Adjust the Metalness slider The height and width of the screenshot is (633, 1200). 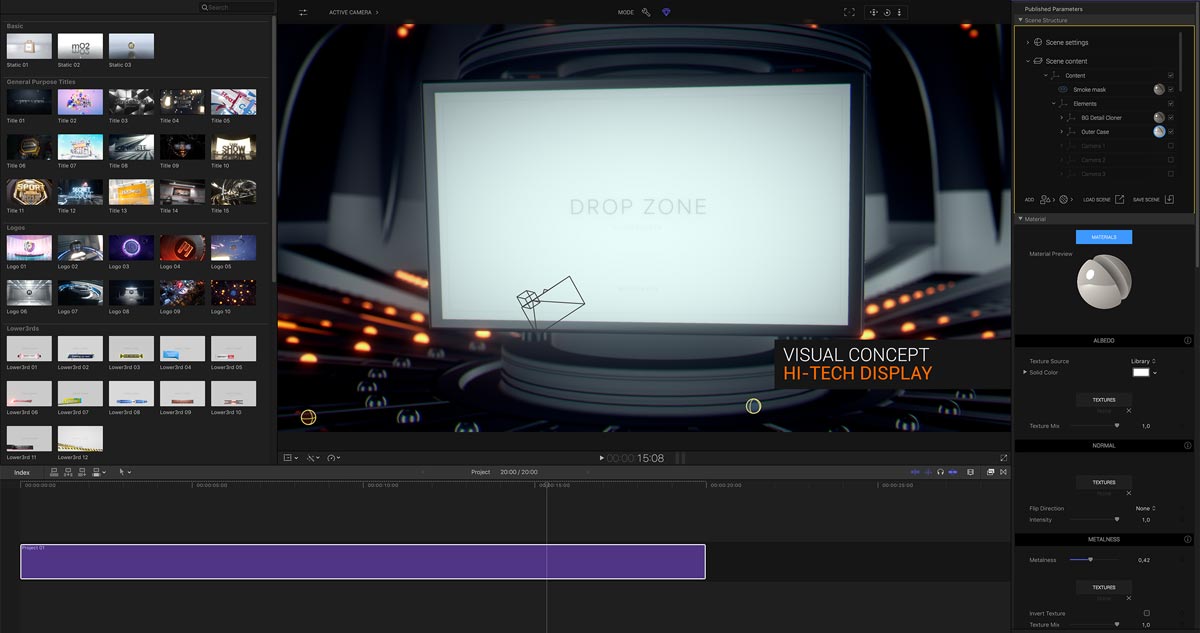pyautogui.click(x=1093, y=559)
